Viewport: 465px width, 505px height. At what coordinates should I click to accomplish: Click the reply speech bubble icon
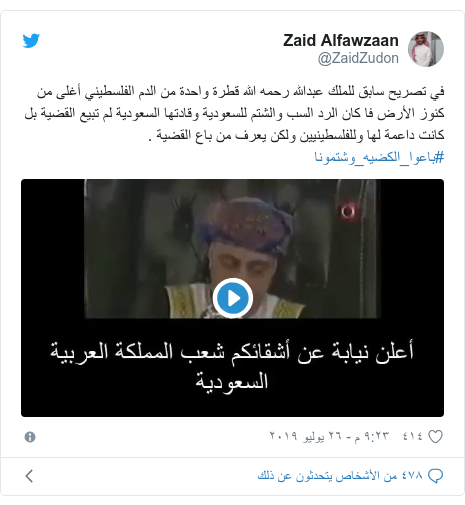pos(435,476)
